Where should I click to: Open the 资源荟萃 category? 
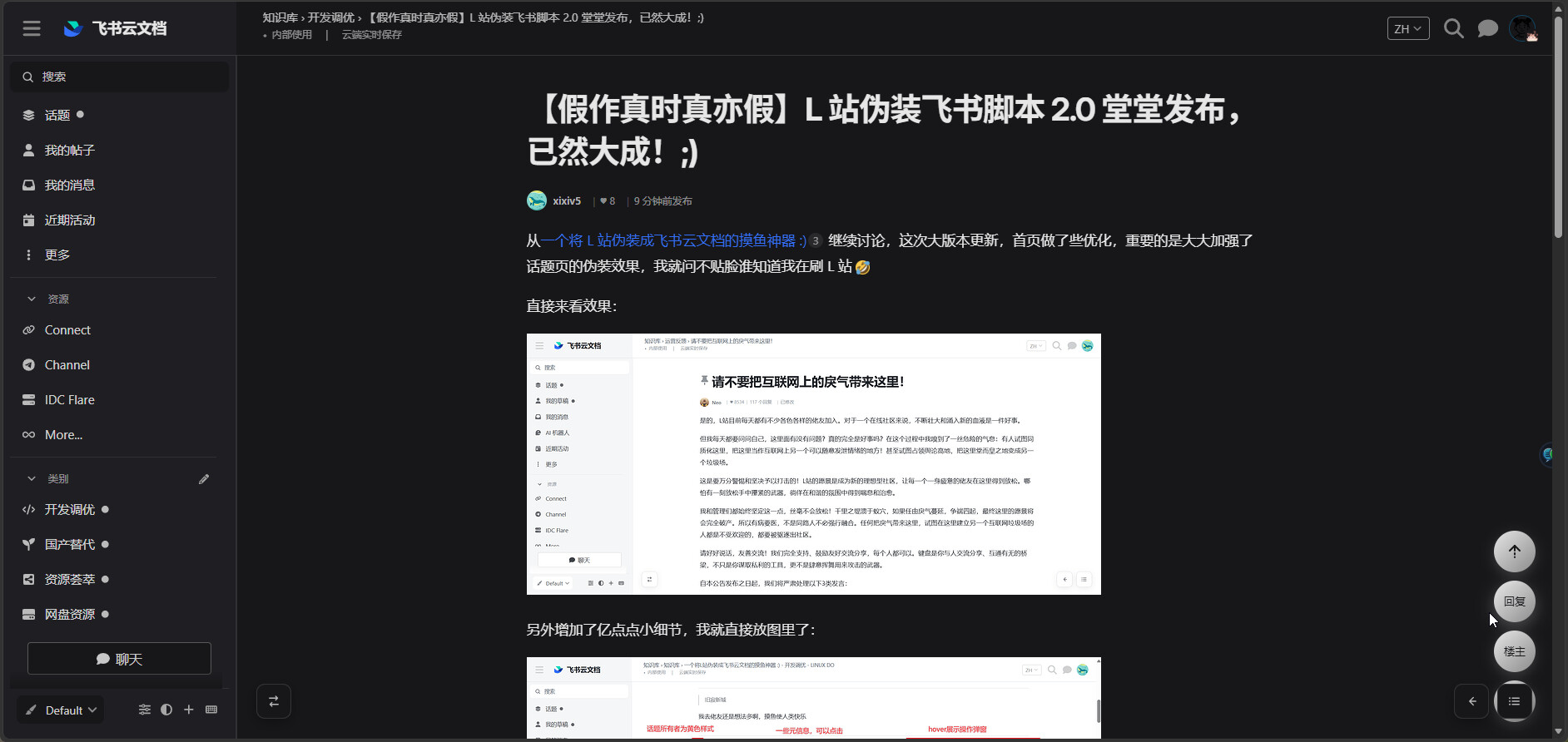pos(70,580)
